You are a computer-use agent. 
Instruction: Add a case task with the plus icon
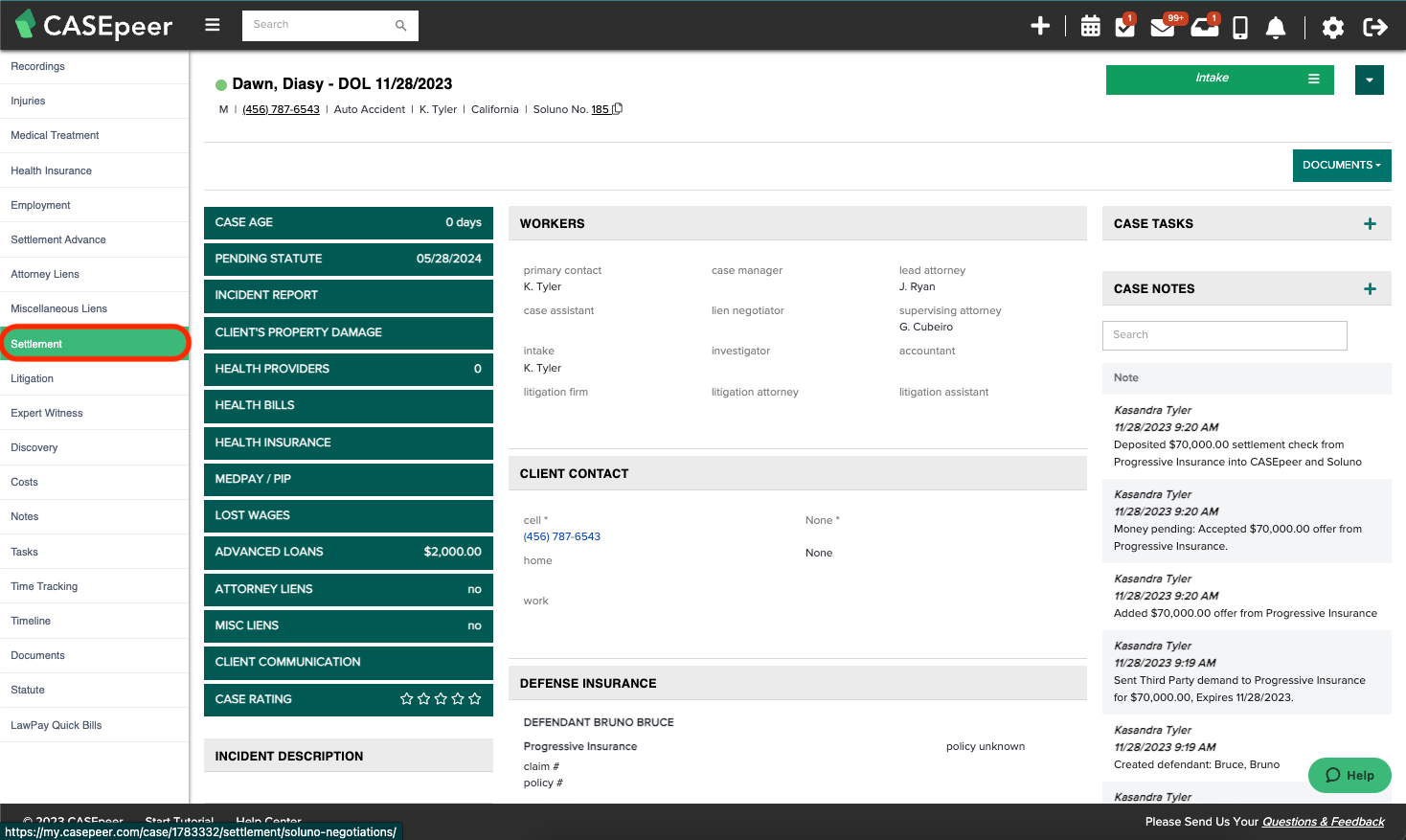1370,223
